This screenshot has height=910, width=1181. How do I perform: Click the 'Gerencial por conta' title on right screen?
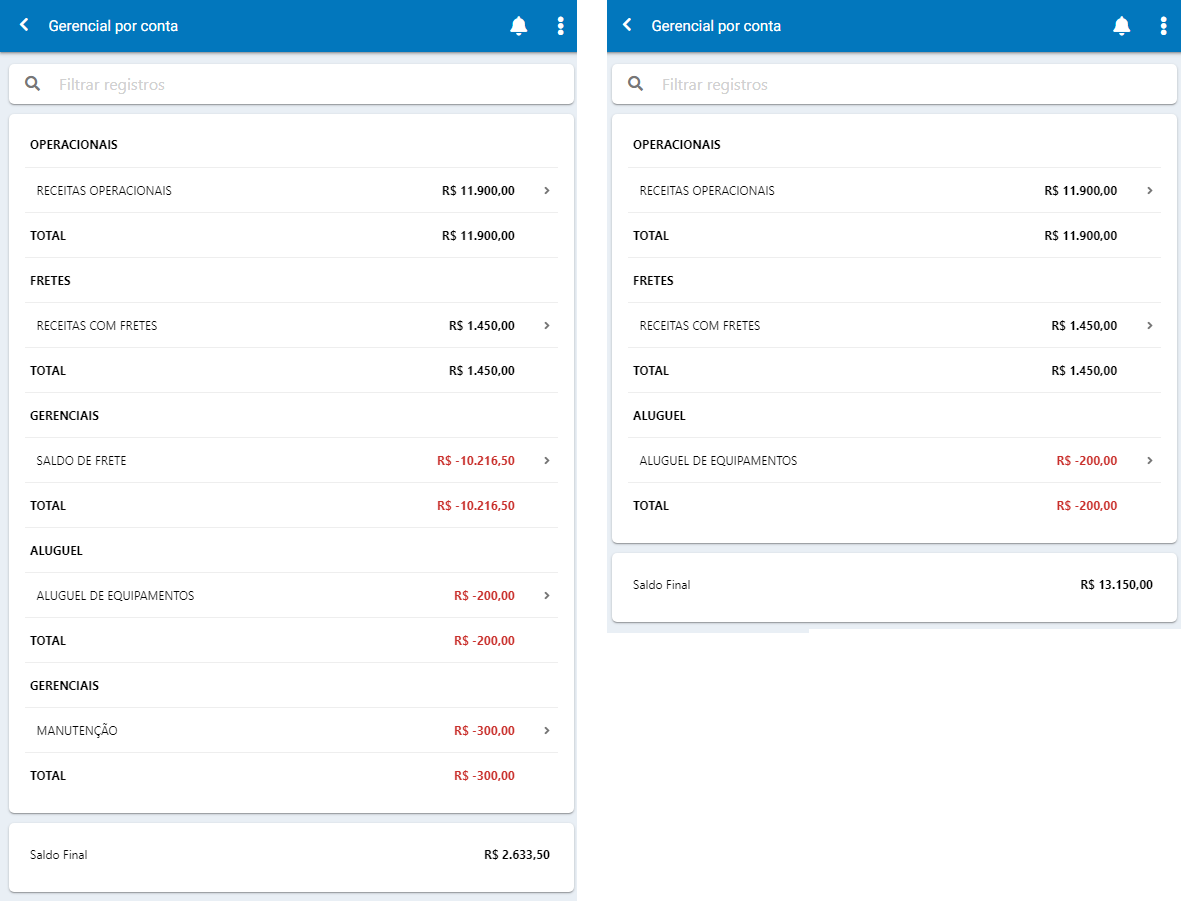pyautogui.click(x=716, y=26)
